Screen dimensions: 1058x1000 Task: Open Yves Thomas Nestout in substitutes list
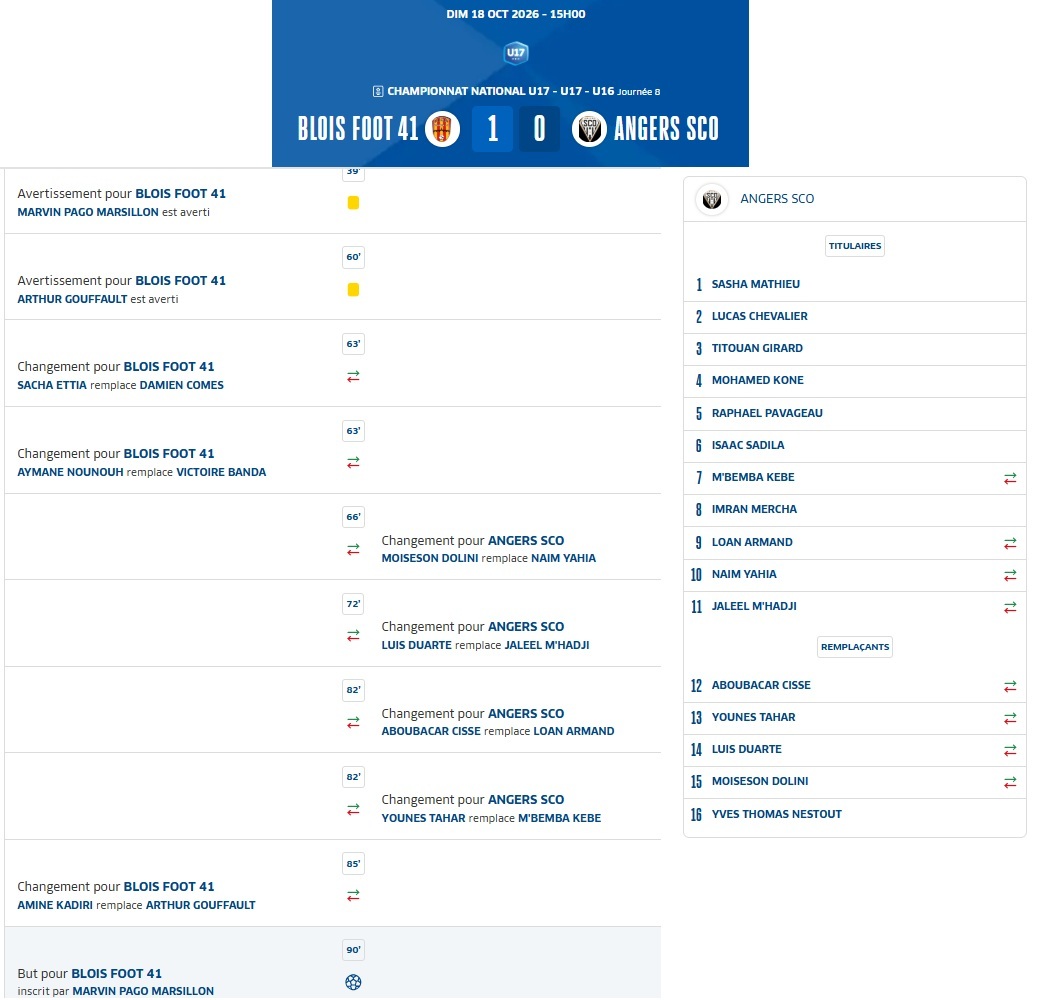click(x=777, y=814)
